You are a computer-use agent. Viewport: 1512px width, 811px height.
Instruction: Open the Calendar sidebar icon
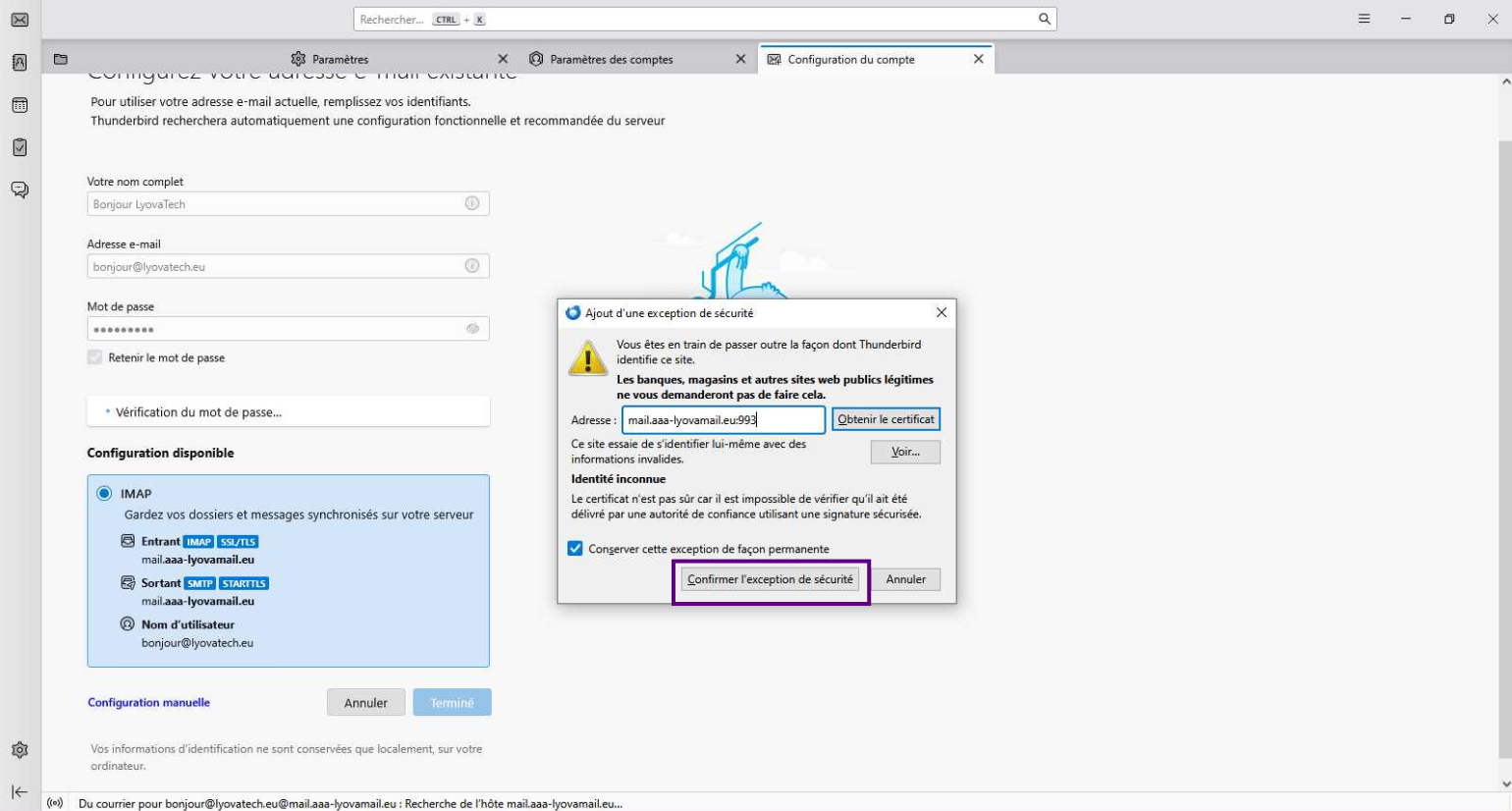pos(20,105)
